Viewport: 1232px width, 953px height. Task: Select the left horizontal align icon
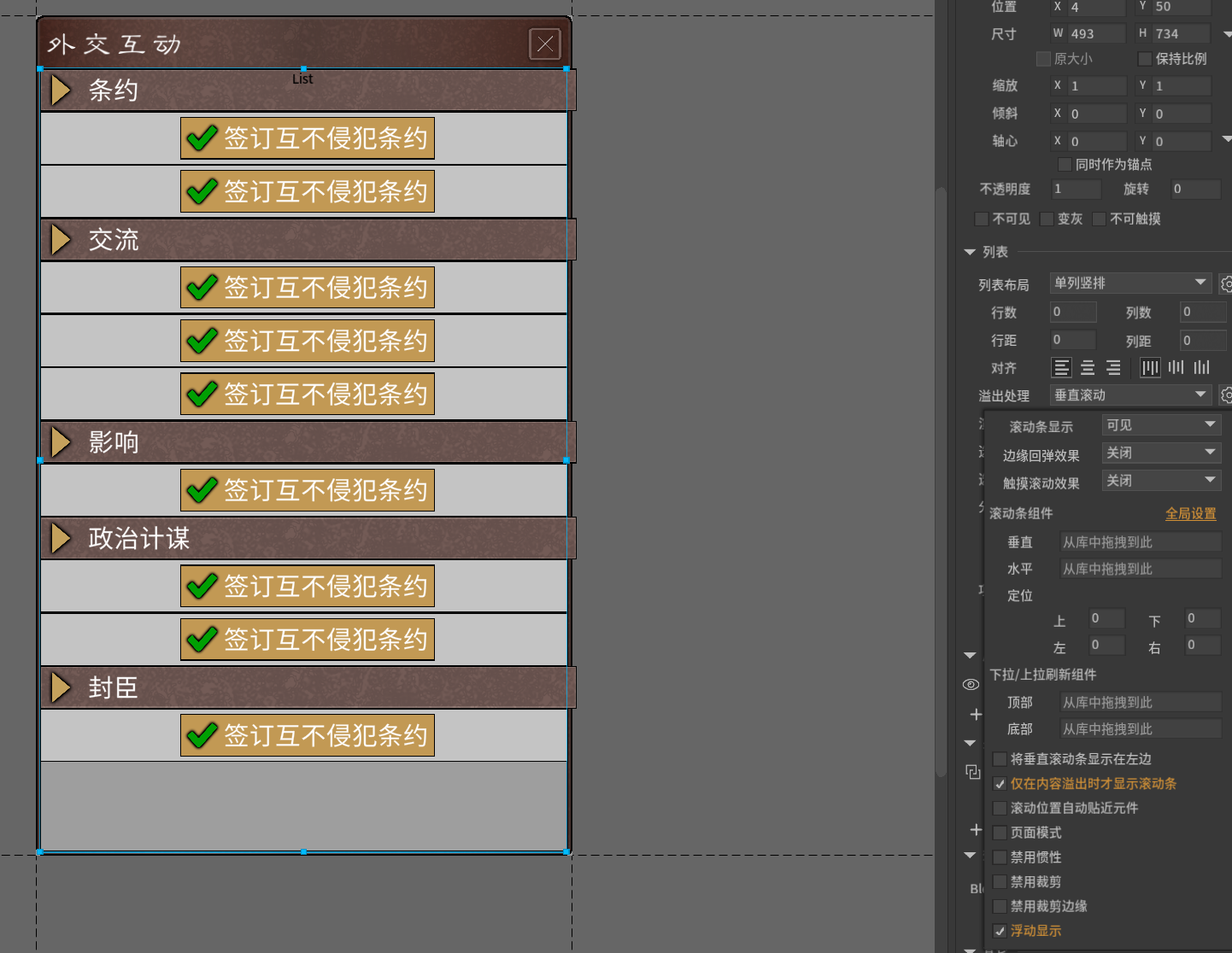click(x=1061, y=368)
